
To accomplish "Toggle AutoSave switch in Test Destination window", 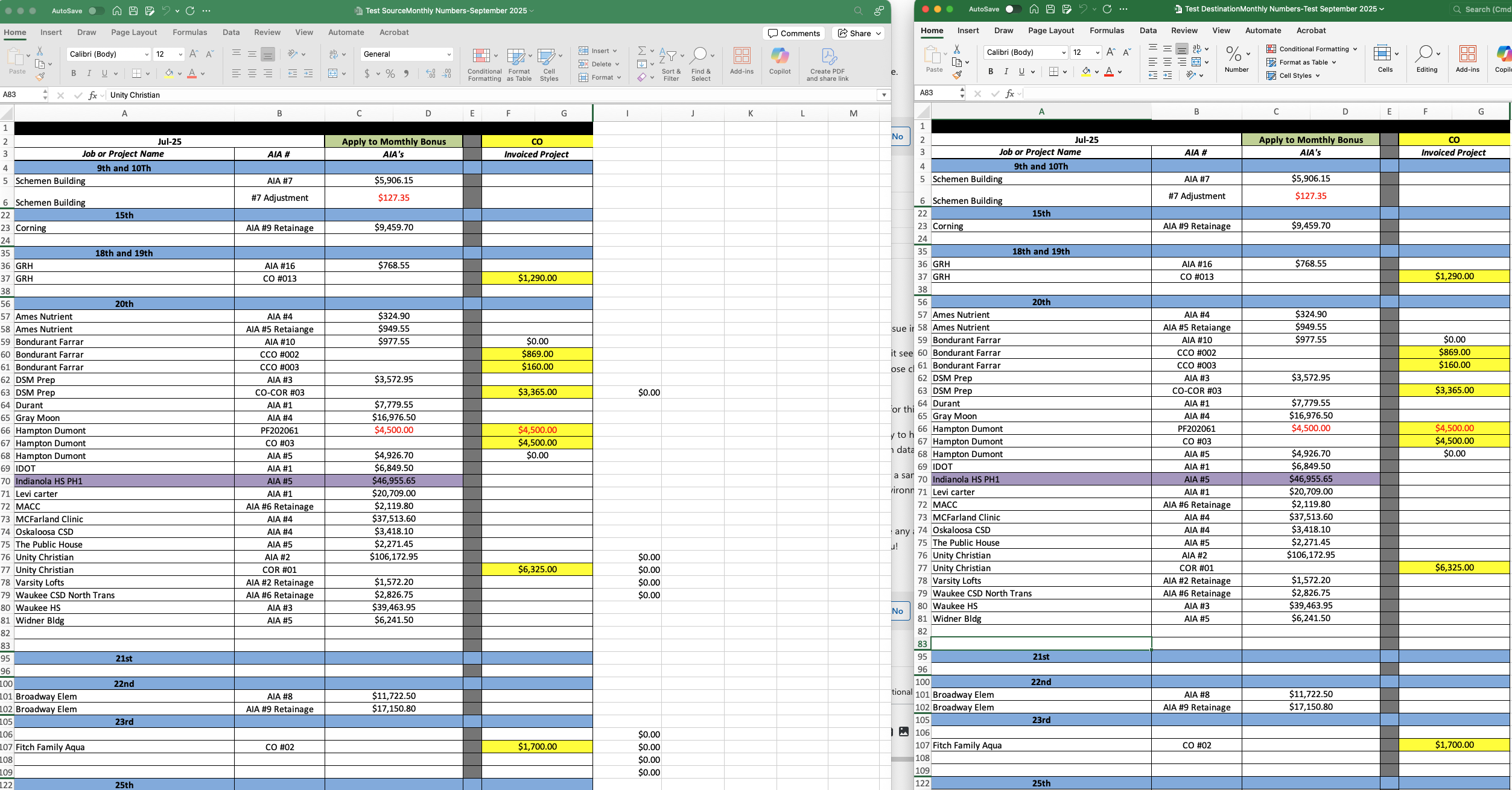I will (x=1012, y=9).
